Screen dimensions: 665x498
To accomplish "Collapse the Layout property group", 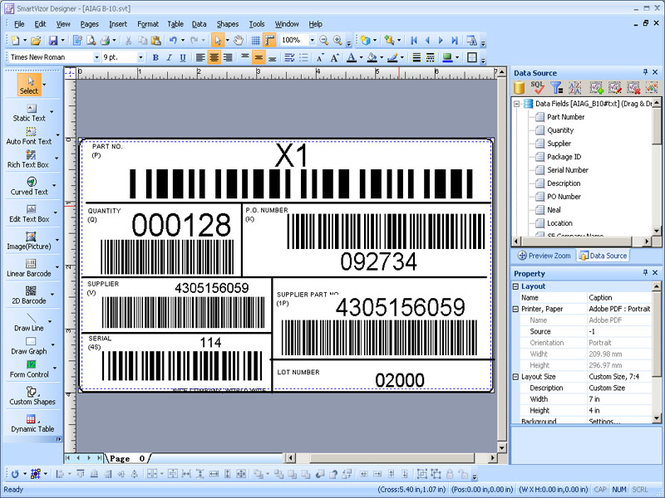I will [516, 286].
